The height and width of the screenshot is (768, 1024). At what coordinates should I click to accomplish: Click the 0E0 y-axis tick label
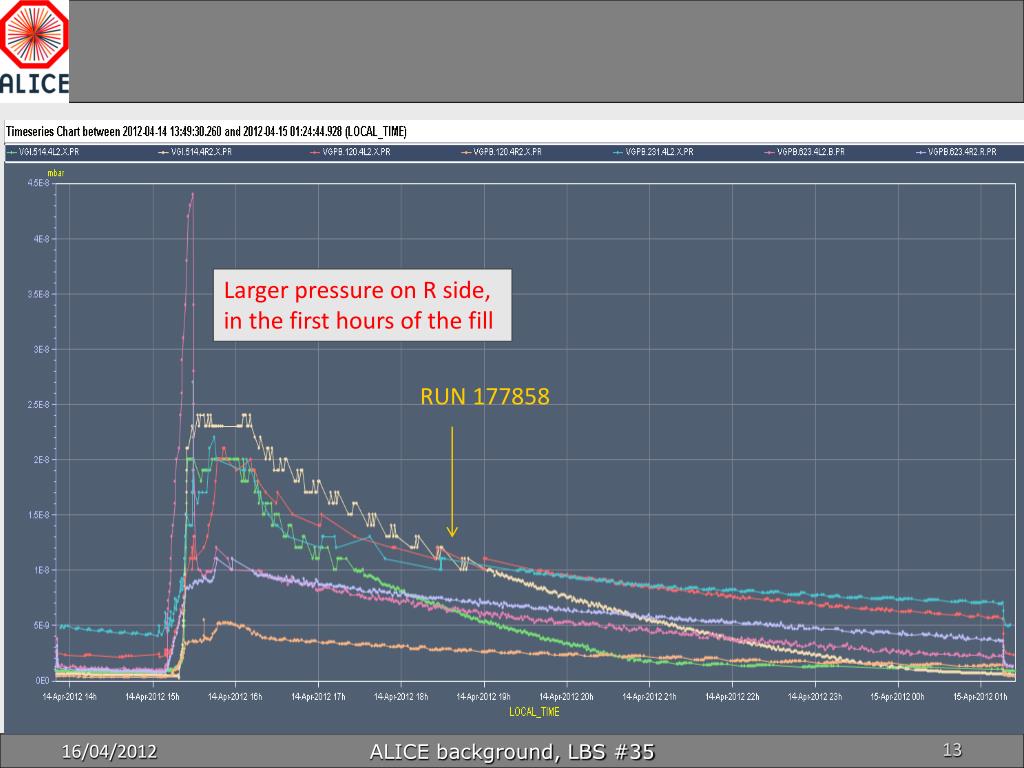pyautogui.click(x=42, y=680)
